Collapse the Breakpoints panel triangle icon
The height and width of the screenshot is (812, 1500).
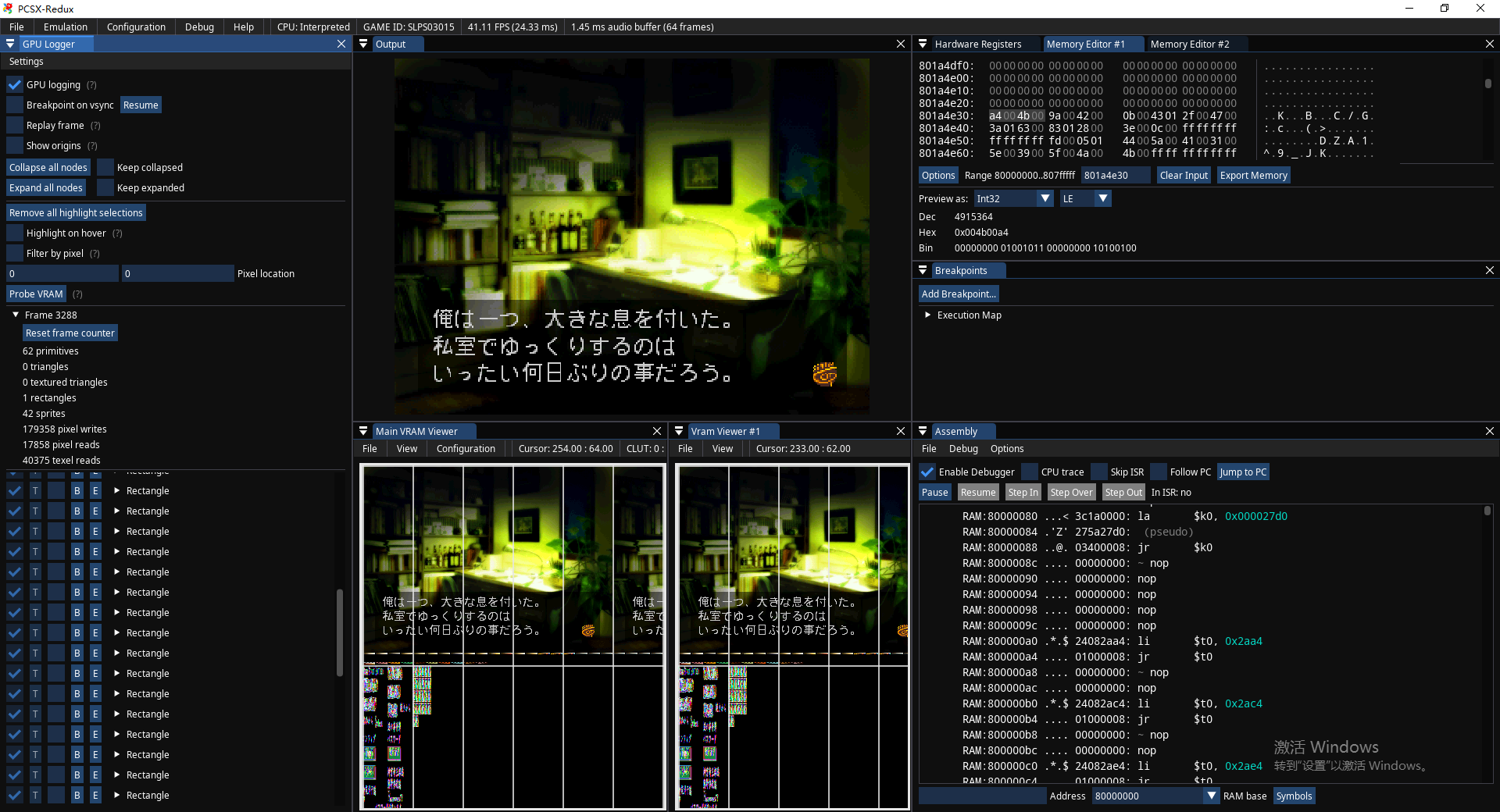click(x=923, y=271)
